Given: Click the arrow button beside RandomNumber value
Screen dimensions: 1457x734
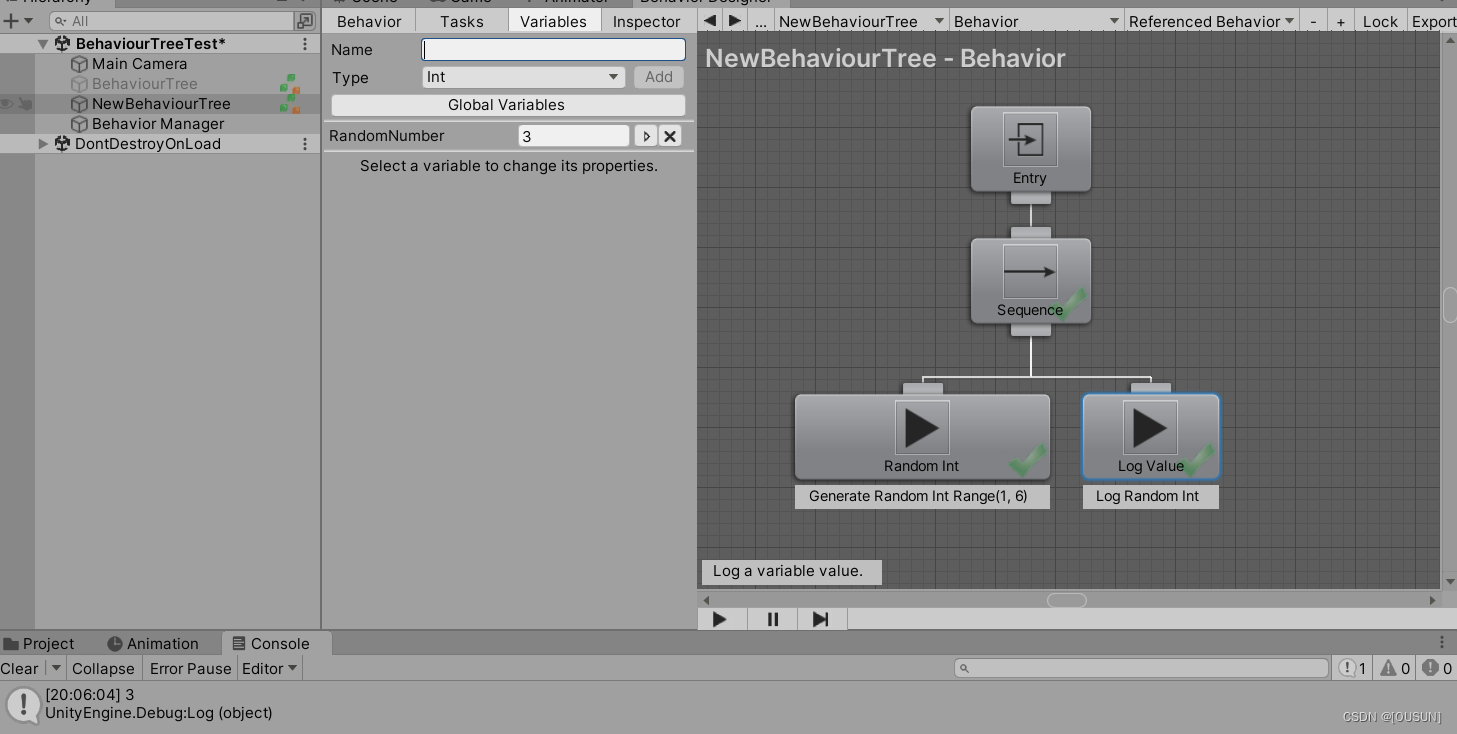Looking at the screenshot, I should 646,136.
